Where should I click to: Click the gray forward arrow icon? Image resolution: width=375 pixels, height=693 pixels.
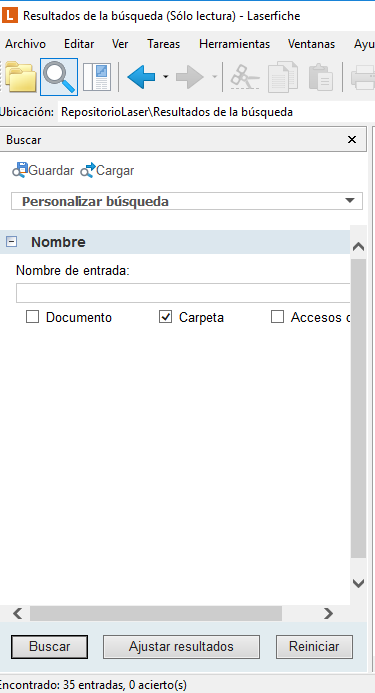pyautogui.click(x=190, y=77)
